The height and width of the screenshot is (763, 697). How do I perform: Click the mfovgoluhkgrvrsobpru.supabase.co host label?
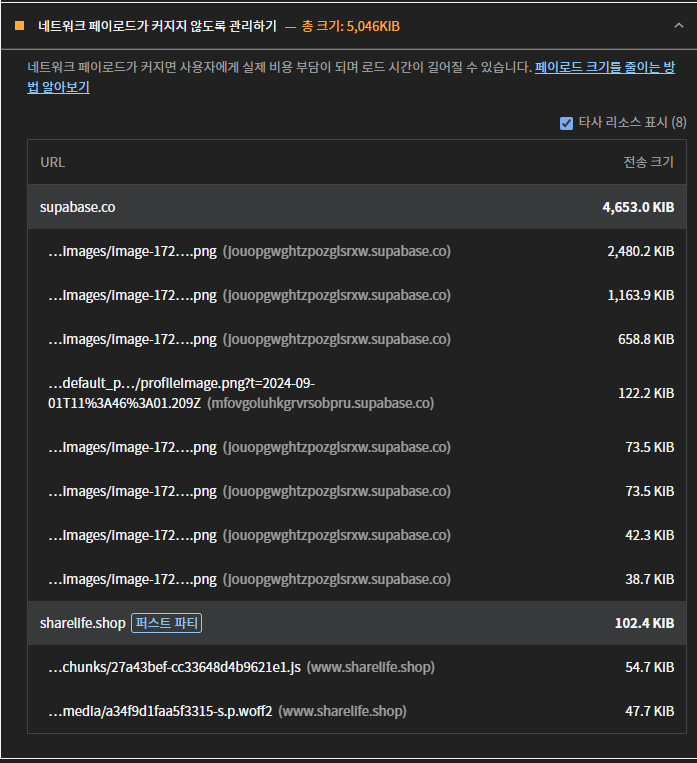pos(320,403)
